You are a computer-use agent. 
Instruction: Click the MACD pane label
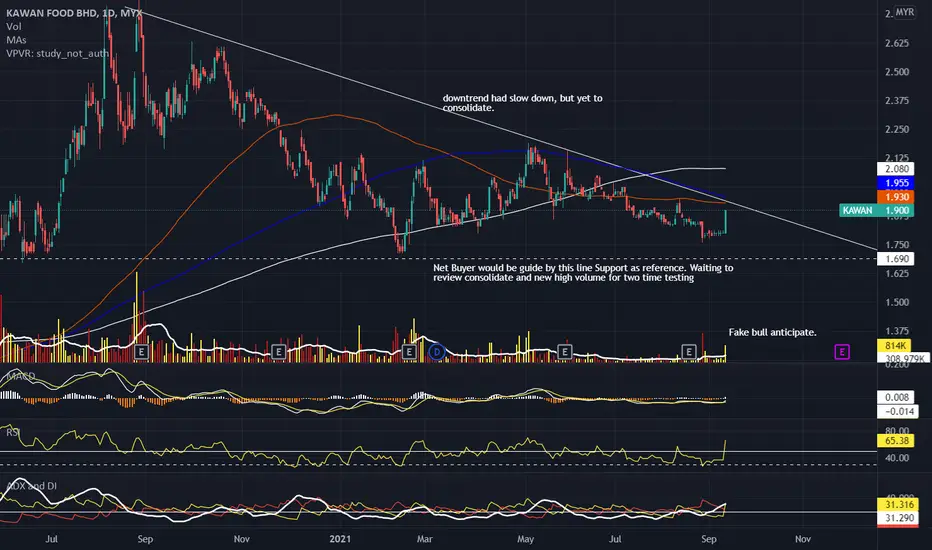[21, 376]
